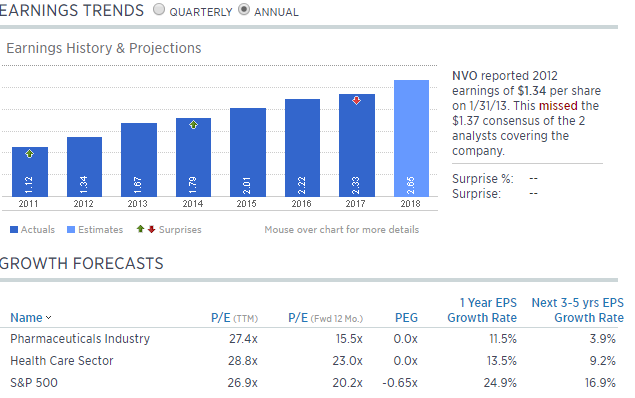Select the Annual radio button

[244, 9]
